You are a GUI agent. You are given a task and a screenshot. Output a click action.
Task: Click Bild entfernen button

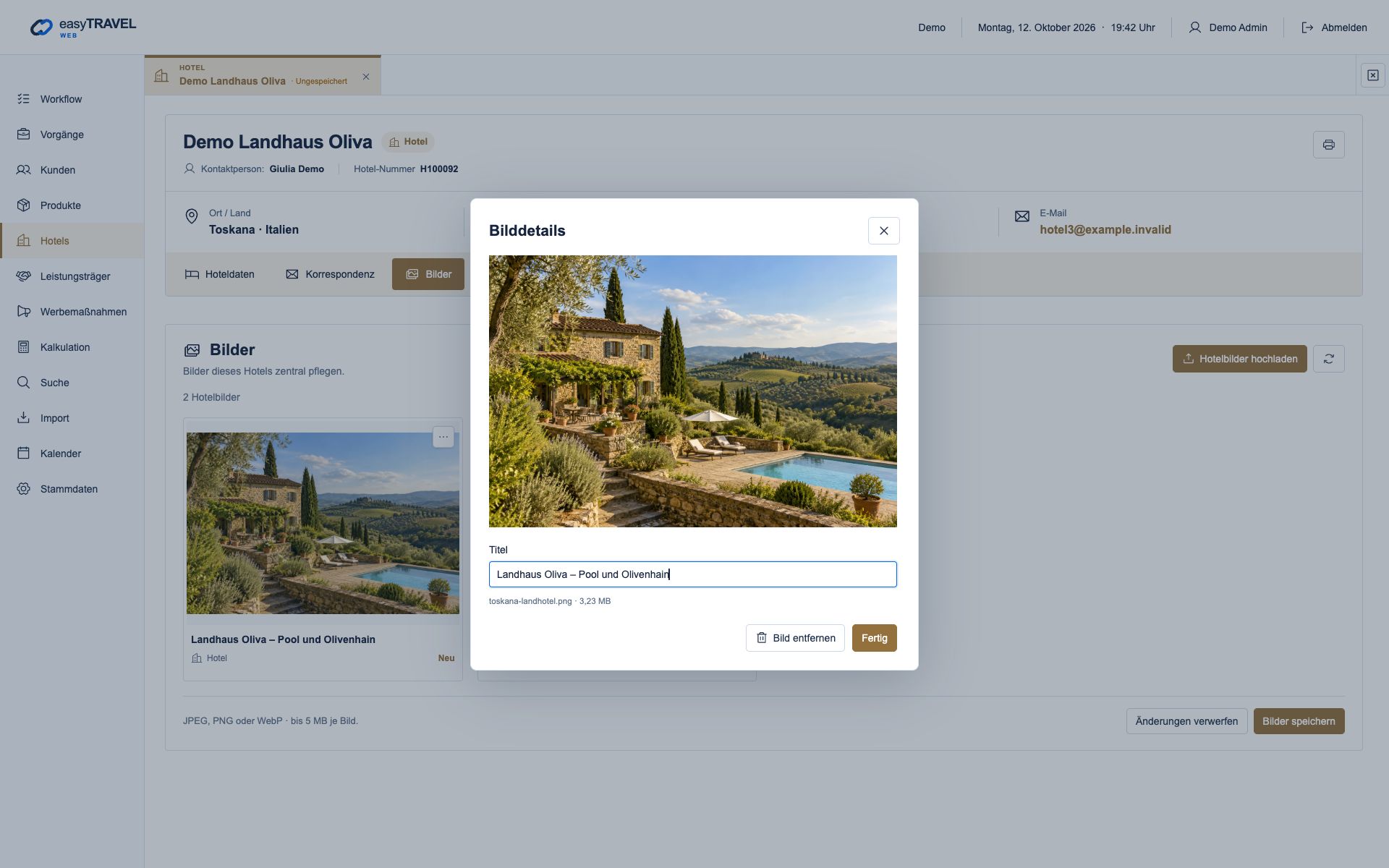[795, 638]
